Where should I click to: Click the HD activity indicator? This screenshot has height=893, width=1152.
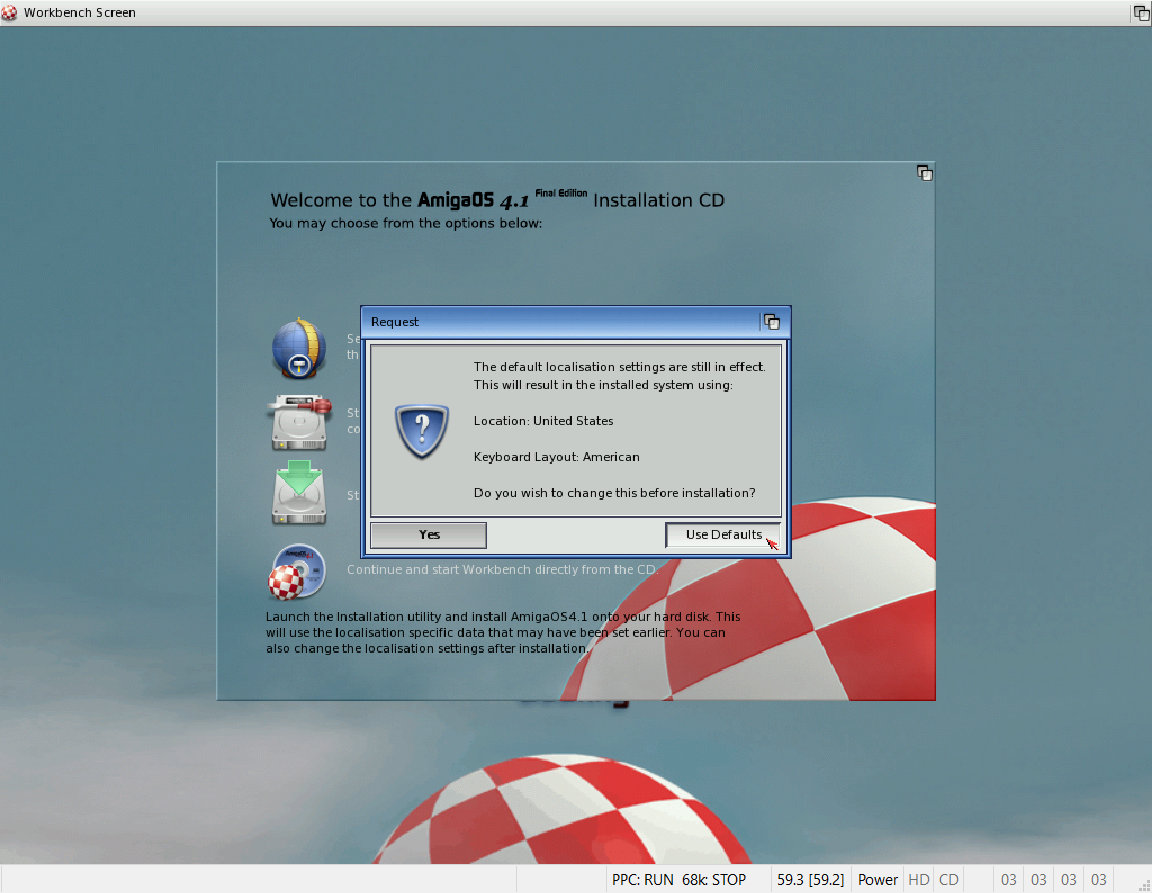coord(918,880)
